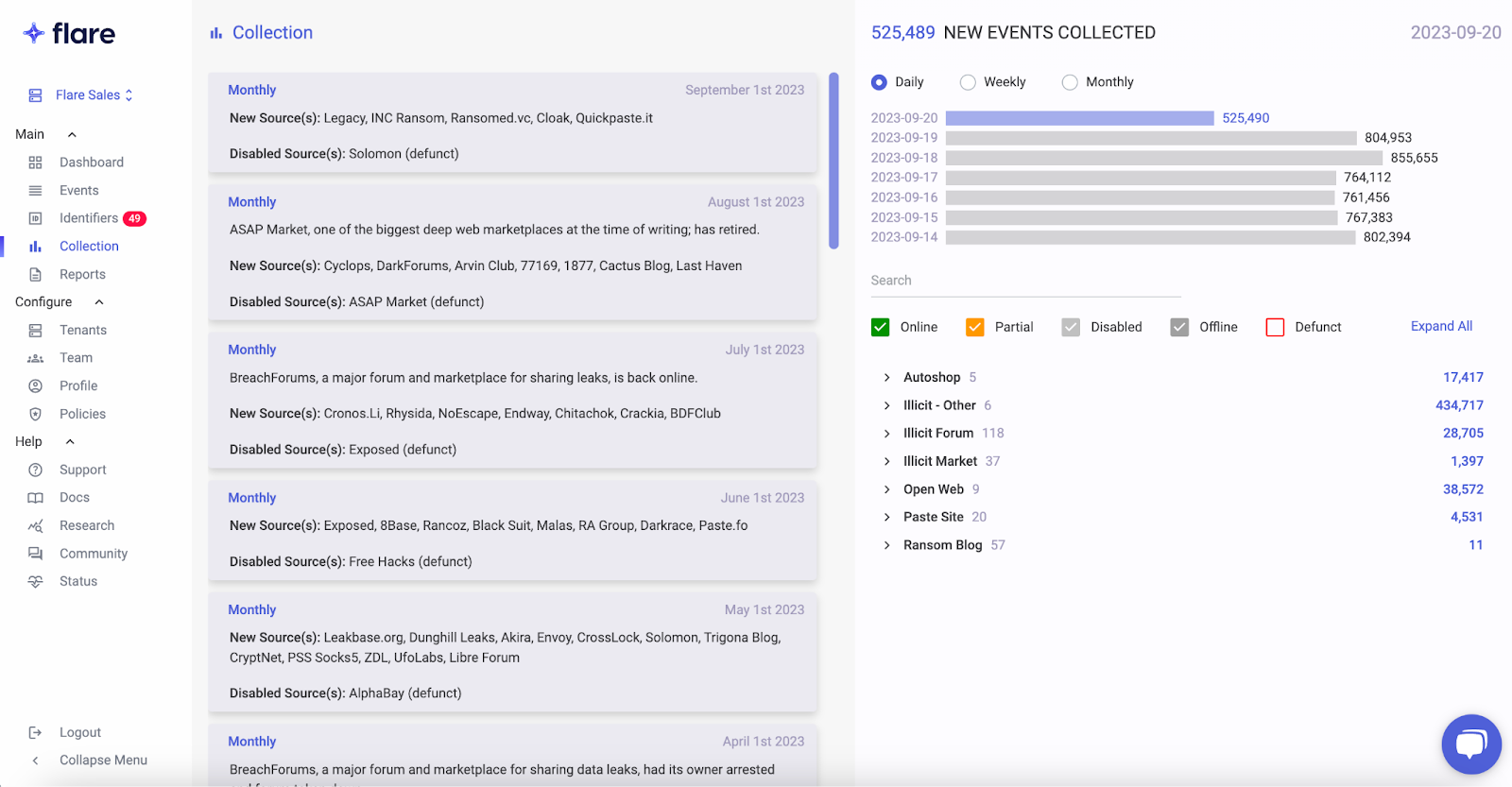Click the Research sidebar icon
The height and width of the screenshot is (787, 1512).
[35, 526]
